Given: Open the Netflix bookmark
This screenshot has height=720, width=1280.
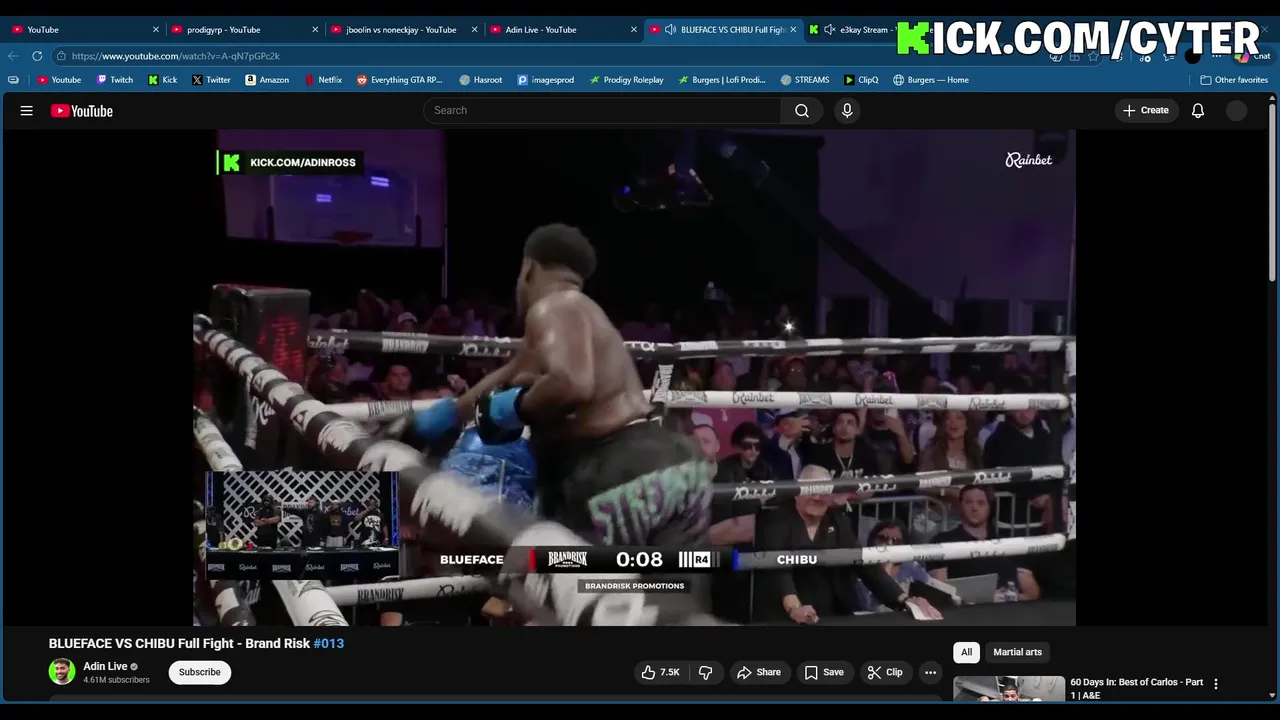Looking at the screenshot, I should 322,80.
